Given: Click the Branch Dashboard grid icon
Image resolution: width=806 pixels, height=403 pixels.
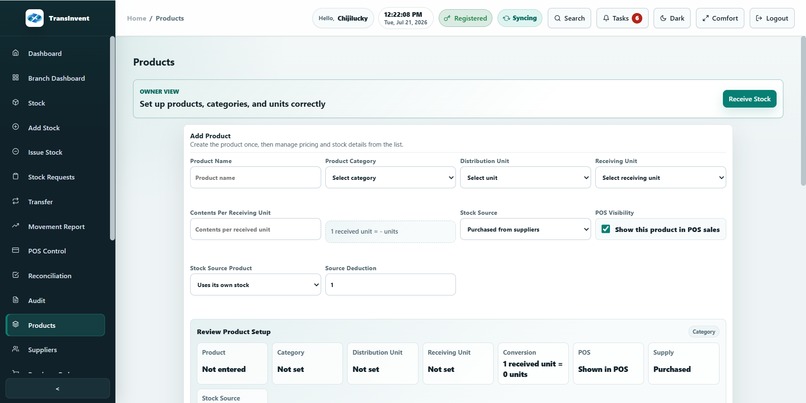Looking at the screenshot, I should click(15, 78).
